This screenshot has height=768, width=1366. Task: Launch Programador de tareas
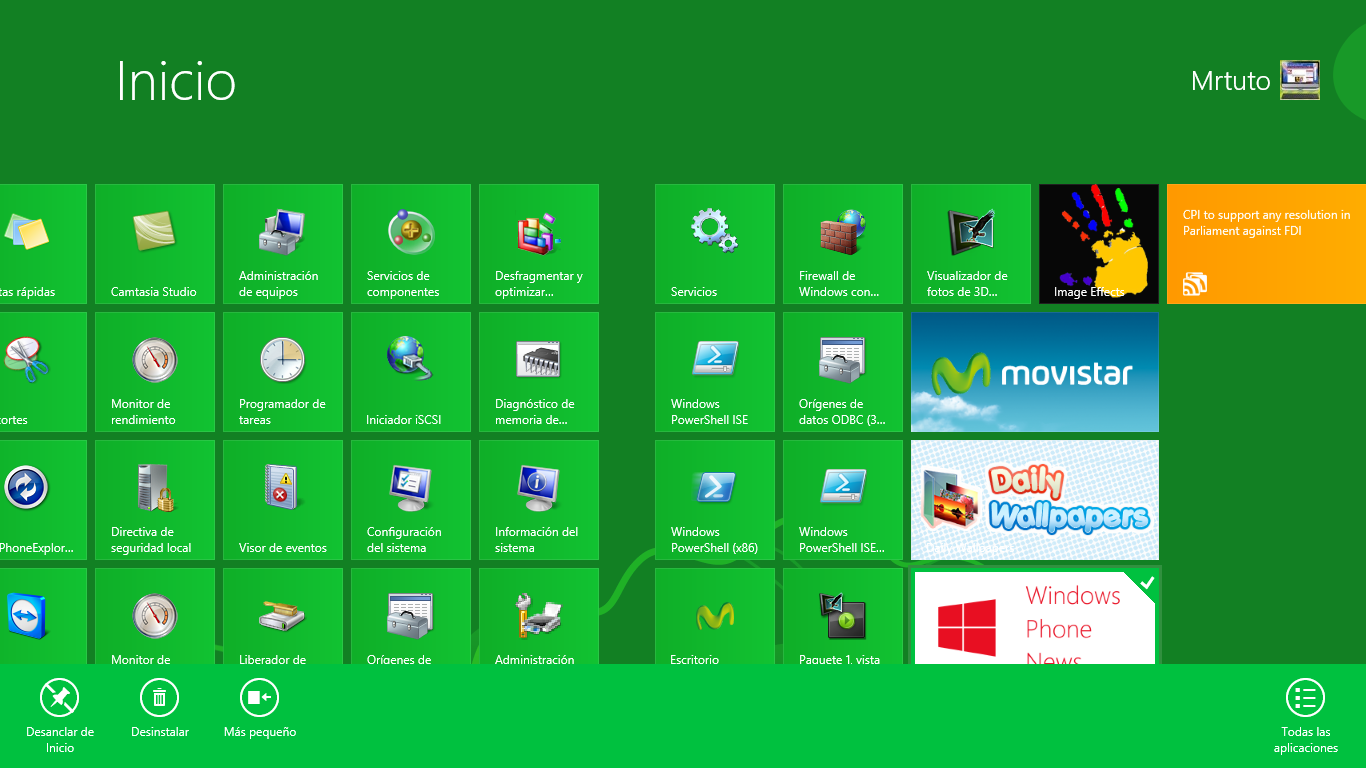point(283,372)
